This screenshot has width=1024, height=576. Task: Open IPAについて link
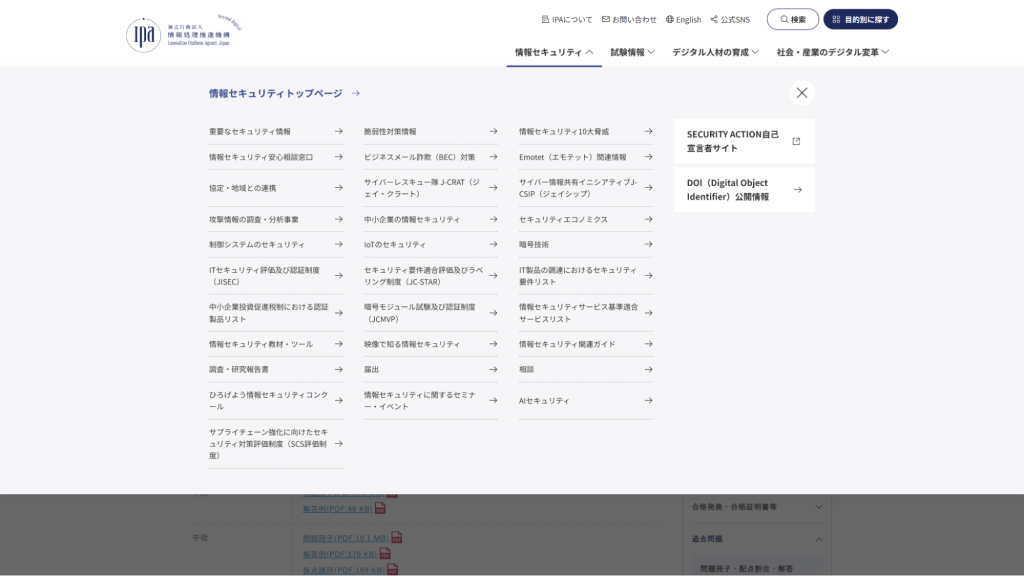(567, 20)
